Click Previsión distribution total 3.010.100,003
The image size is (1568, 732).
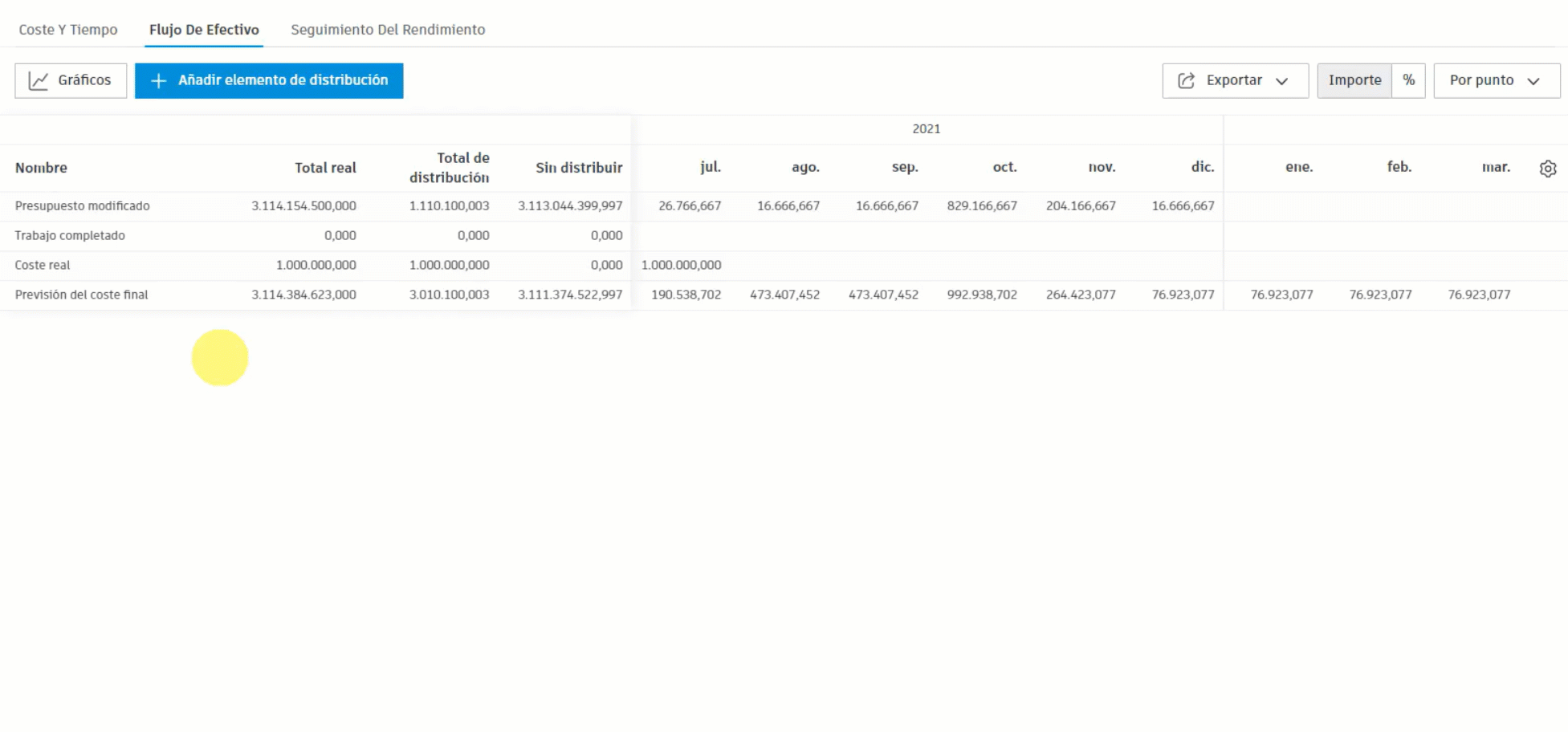449,295
